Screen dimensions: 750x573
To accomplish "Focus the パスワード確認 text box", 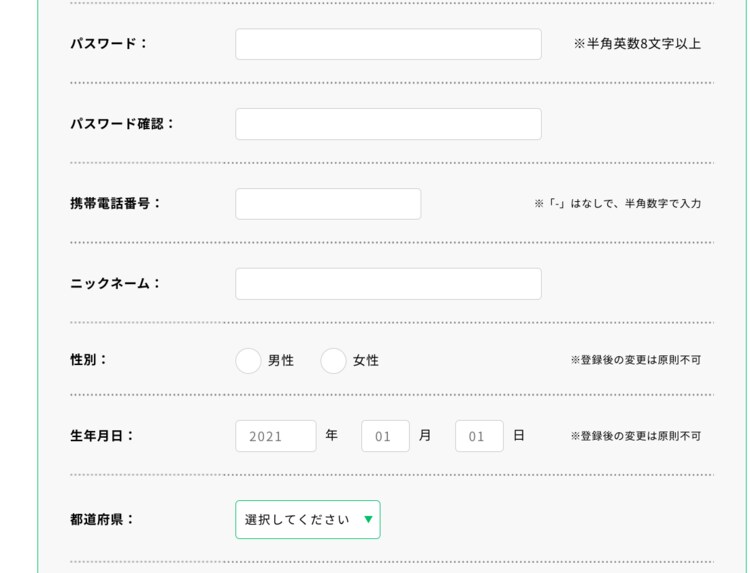I will pyautogui.click(x=388, y=124).
